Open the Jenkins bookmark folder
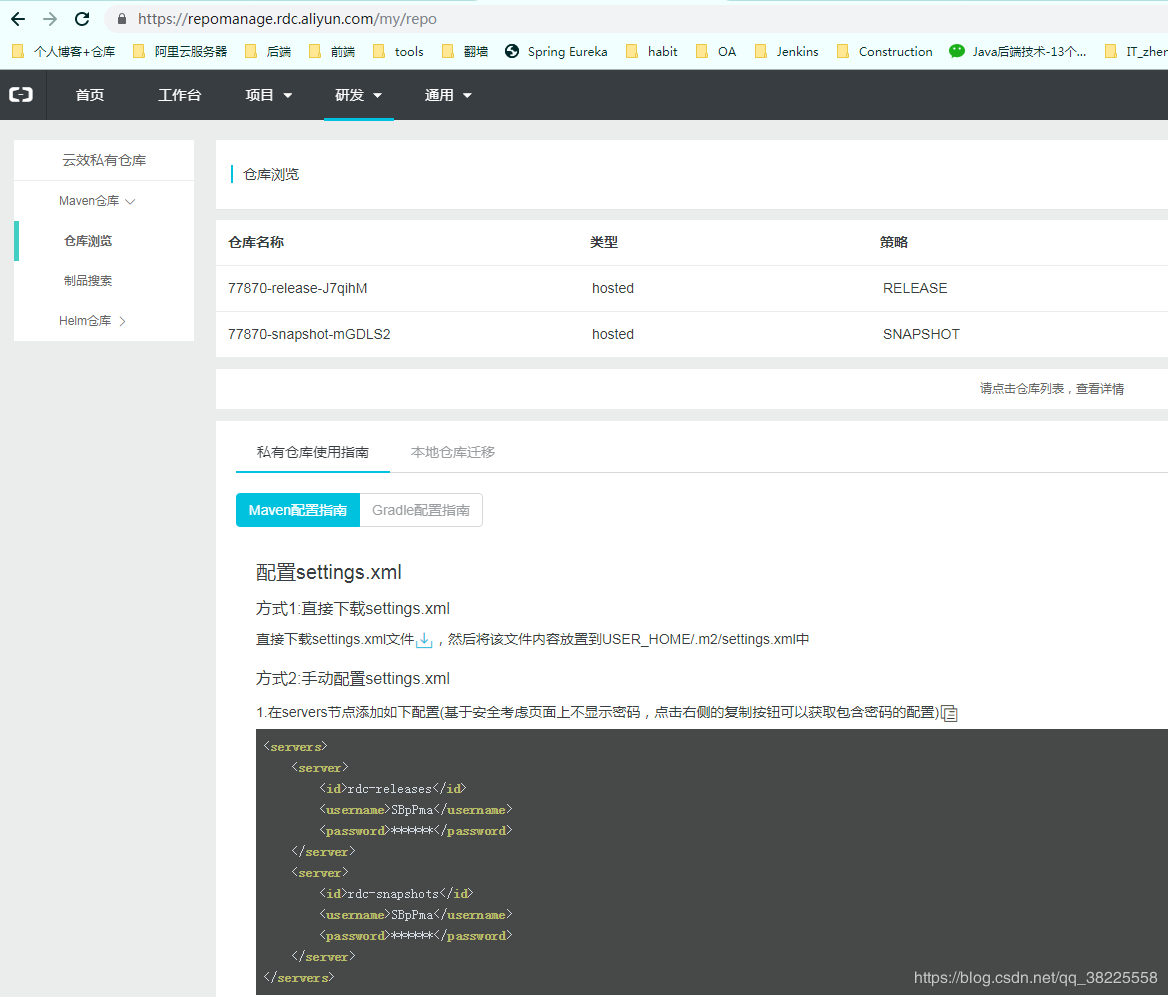1168x997 pixels. click(x=786, y=51)
